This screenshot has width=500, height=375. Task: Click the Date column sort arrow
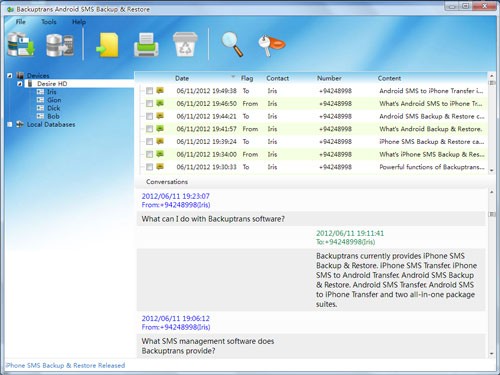point(233,77)
